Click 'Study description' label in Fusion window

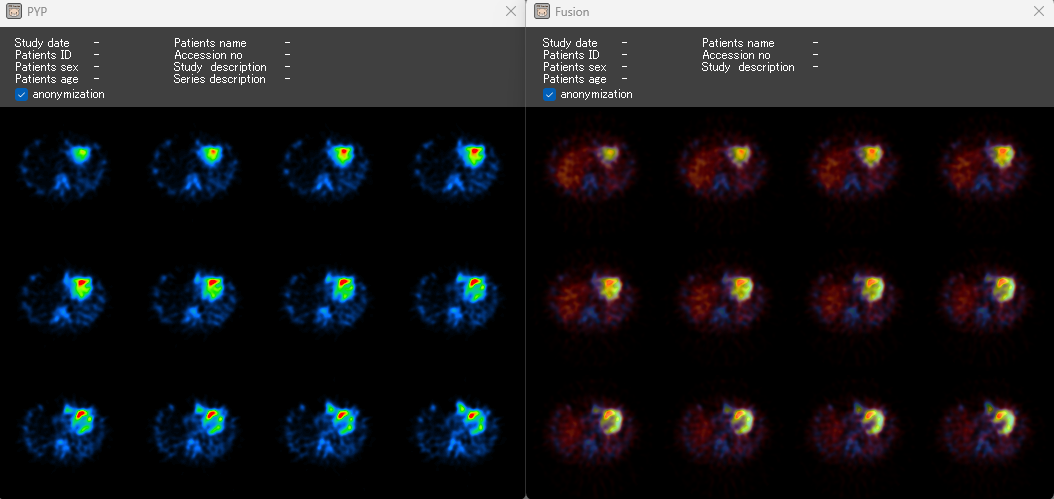click(748, 67)
